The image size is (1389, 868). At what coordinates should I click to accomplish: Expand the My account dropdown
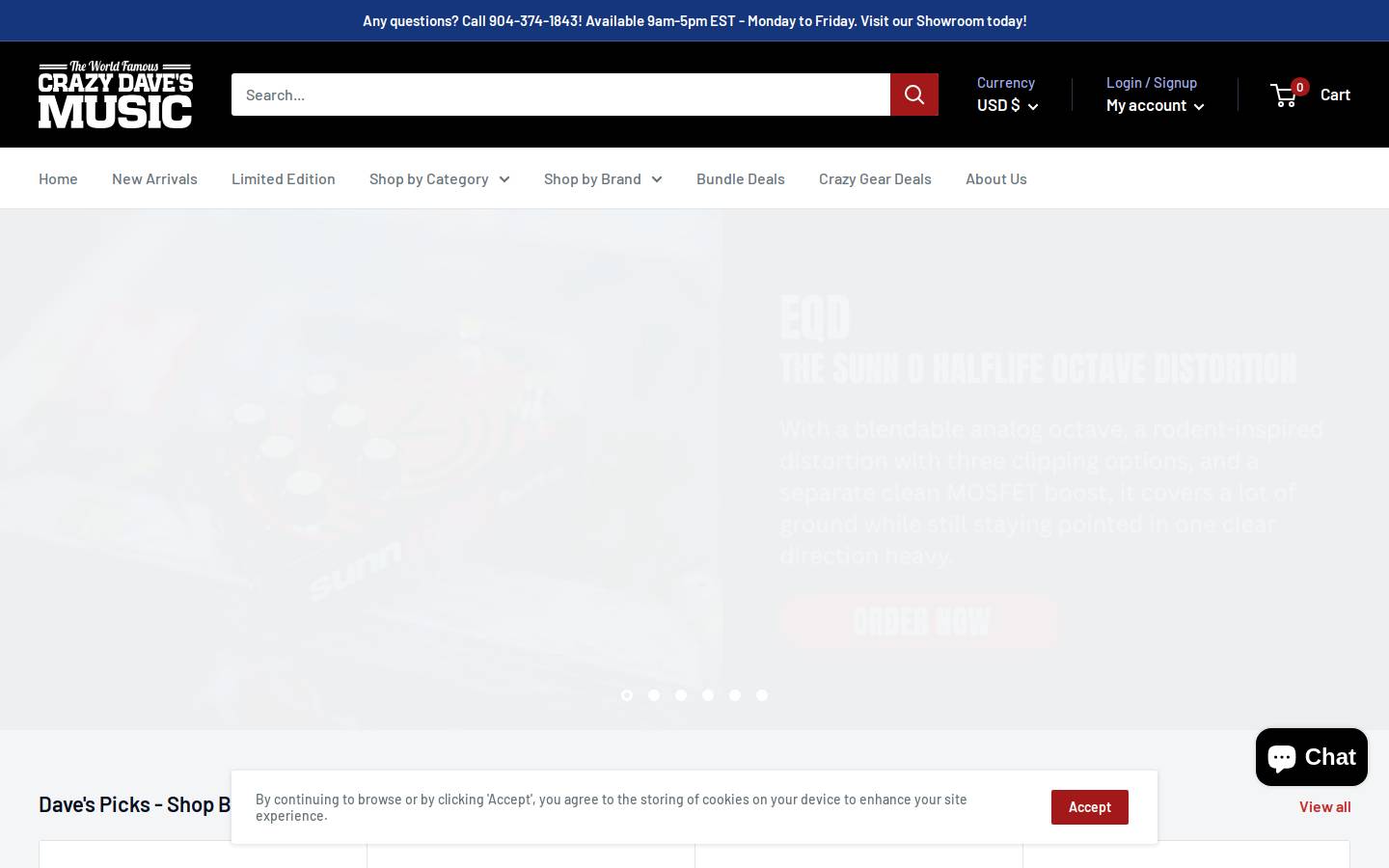[x=1155, y=105]
